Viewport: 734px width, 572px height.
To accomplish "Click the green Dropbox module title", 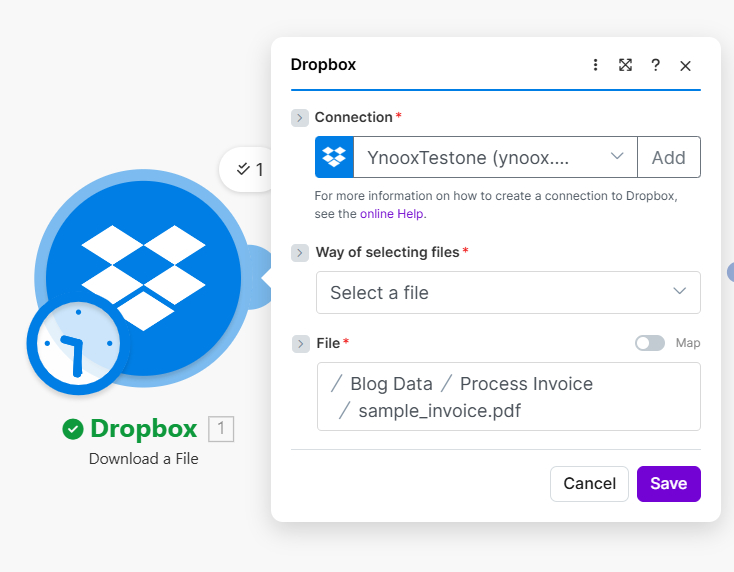I will (144, 429).
